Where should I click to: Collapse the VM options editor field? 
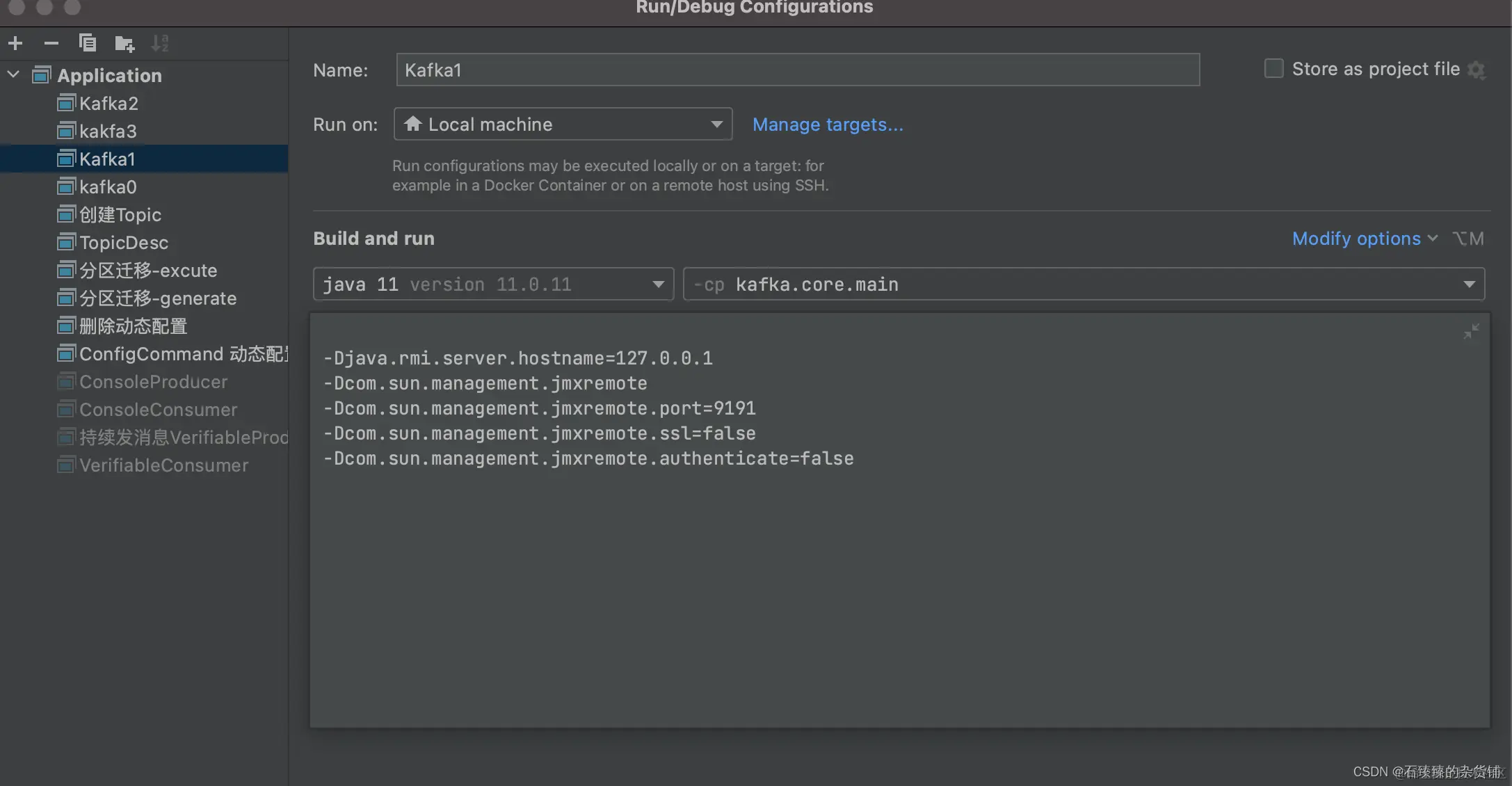[1471, 332]
